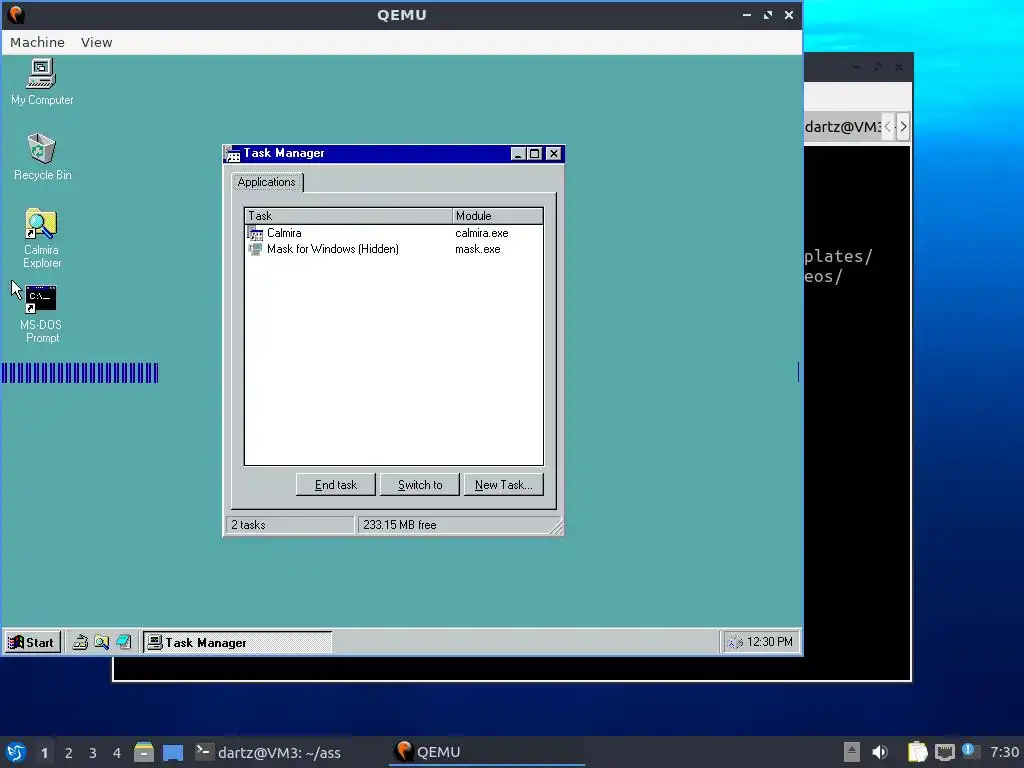Screen dimensions: 1024x768
Task: Click the Task Manager taskbar button
Action: pos(237,643)
